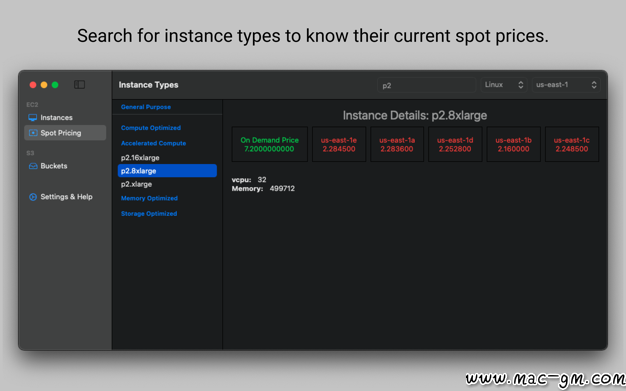Open the us-east-1 region dropdown
This screenshot has width=626, height=391.
pyautogui.click(x=566, y=85)
